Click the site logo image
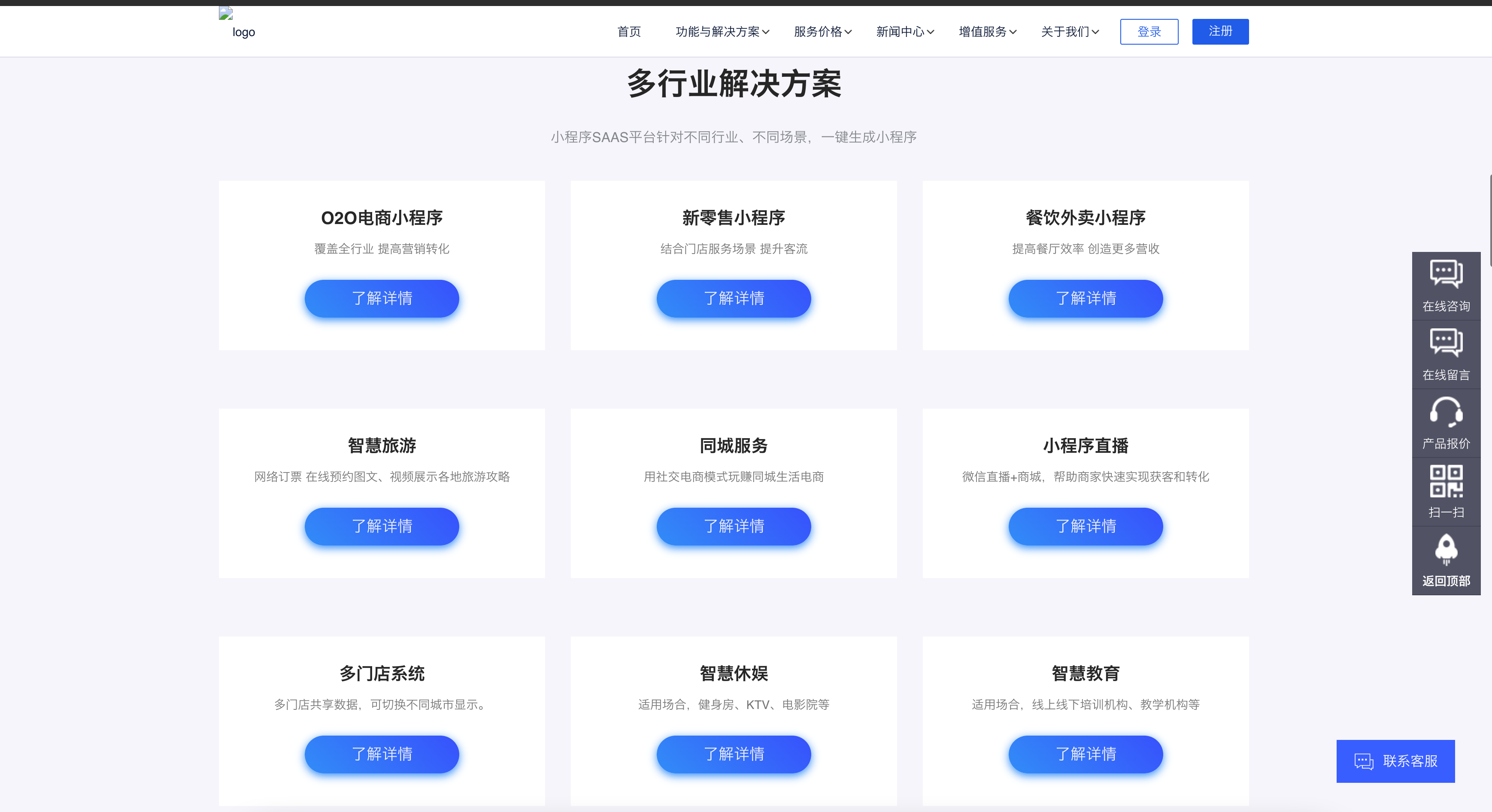 [x=237, y=23]
